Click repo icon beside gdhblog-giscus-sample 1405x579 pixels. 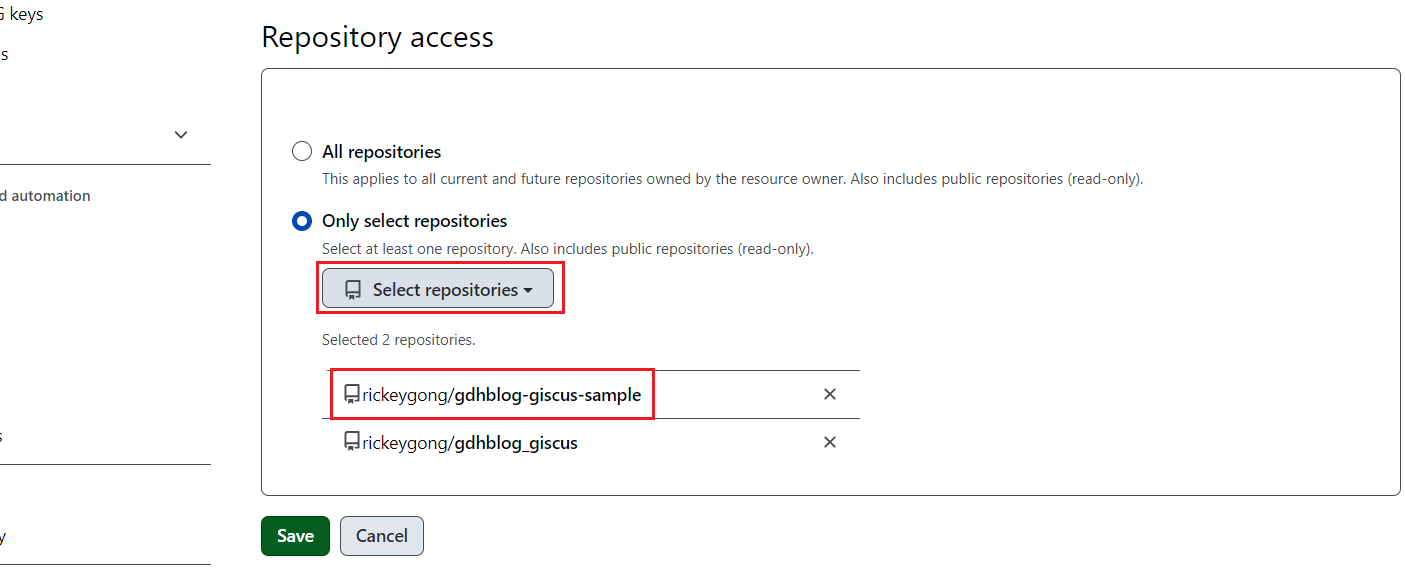(x=351, y=395)
